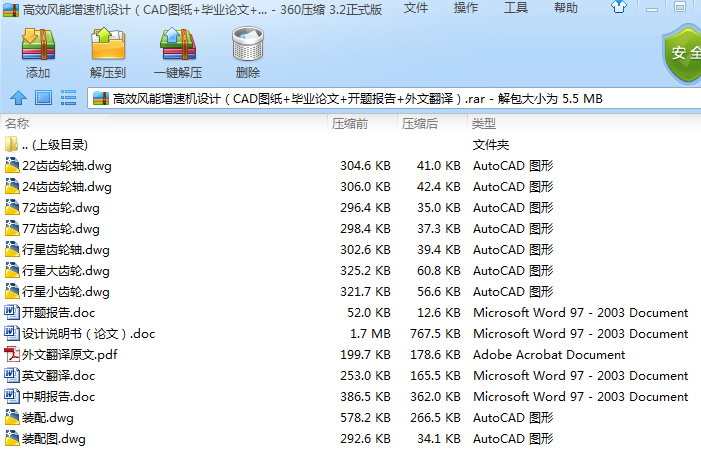Select file name 中期报告.doc

(59, 397)
